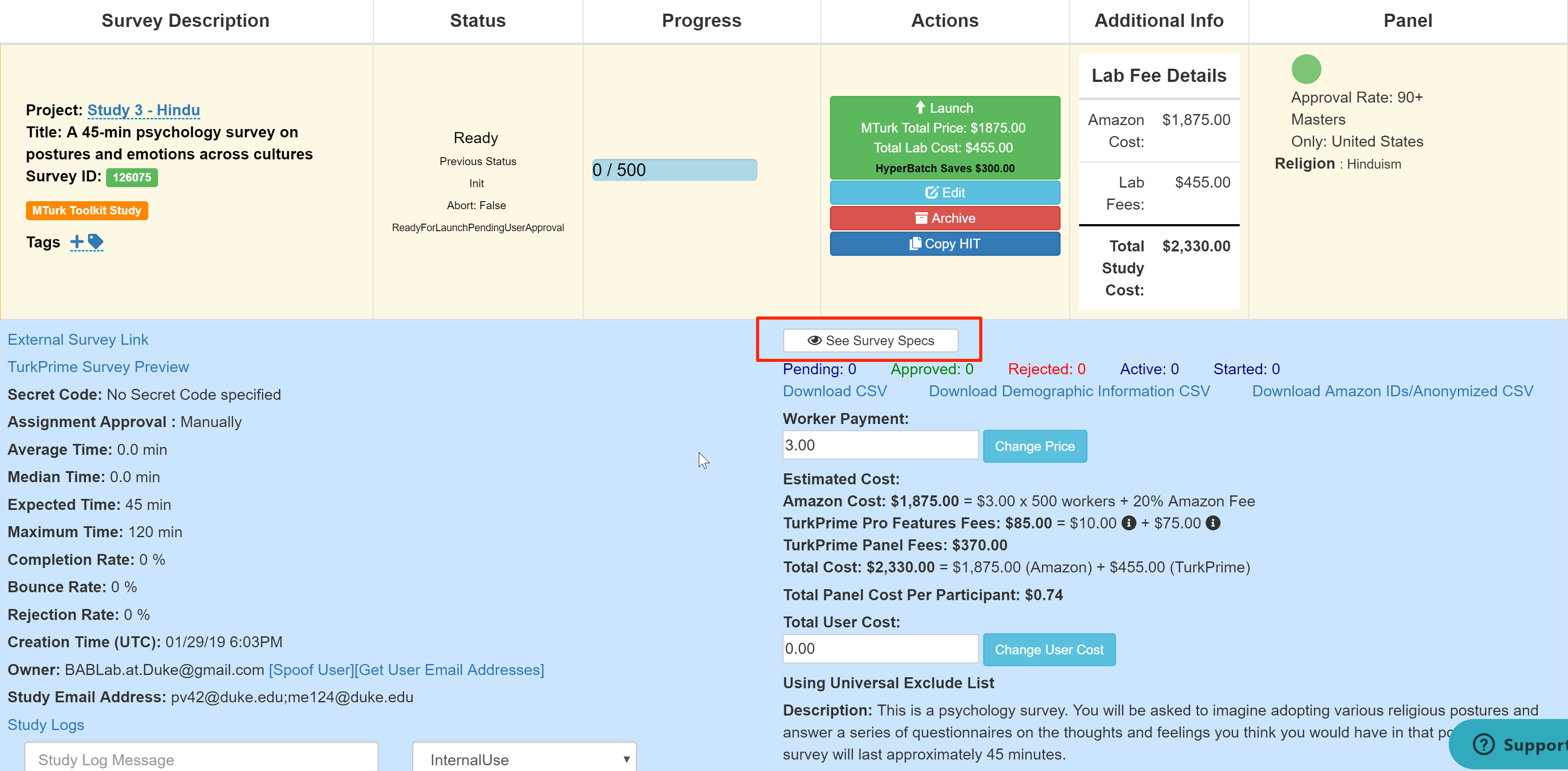Viewport: 1568px width, 771px height.
Task: Apply new payment with Change Price button
Action: tap(1035, 446)
